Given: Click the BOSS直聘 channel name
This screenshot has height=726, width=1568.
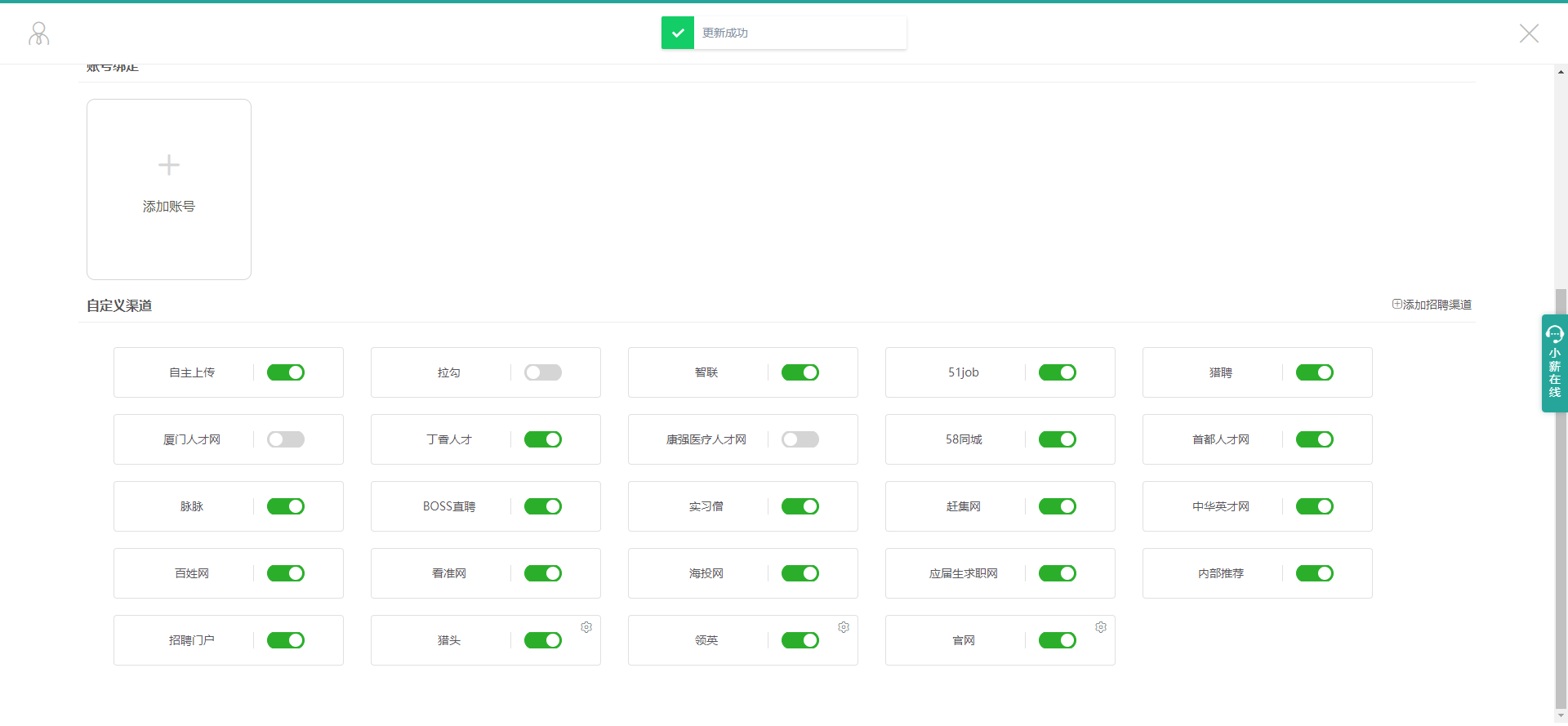Looking at the screenshot, I should (x=449, y=506).
